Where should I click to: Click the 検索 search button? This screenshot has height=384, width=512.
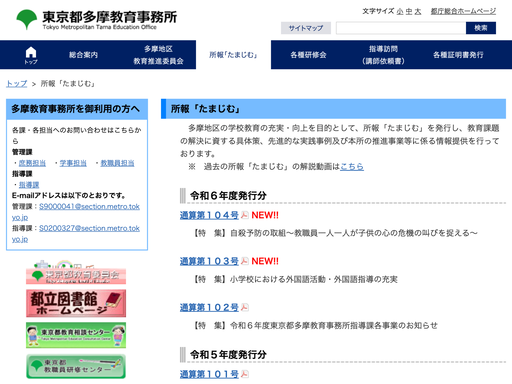tap(481, 28)
